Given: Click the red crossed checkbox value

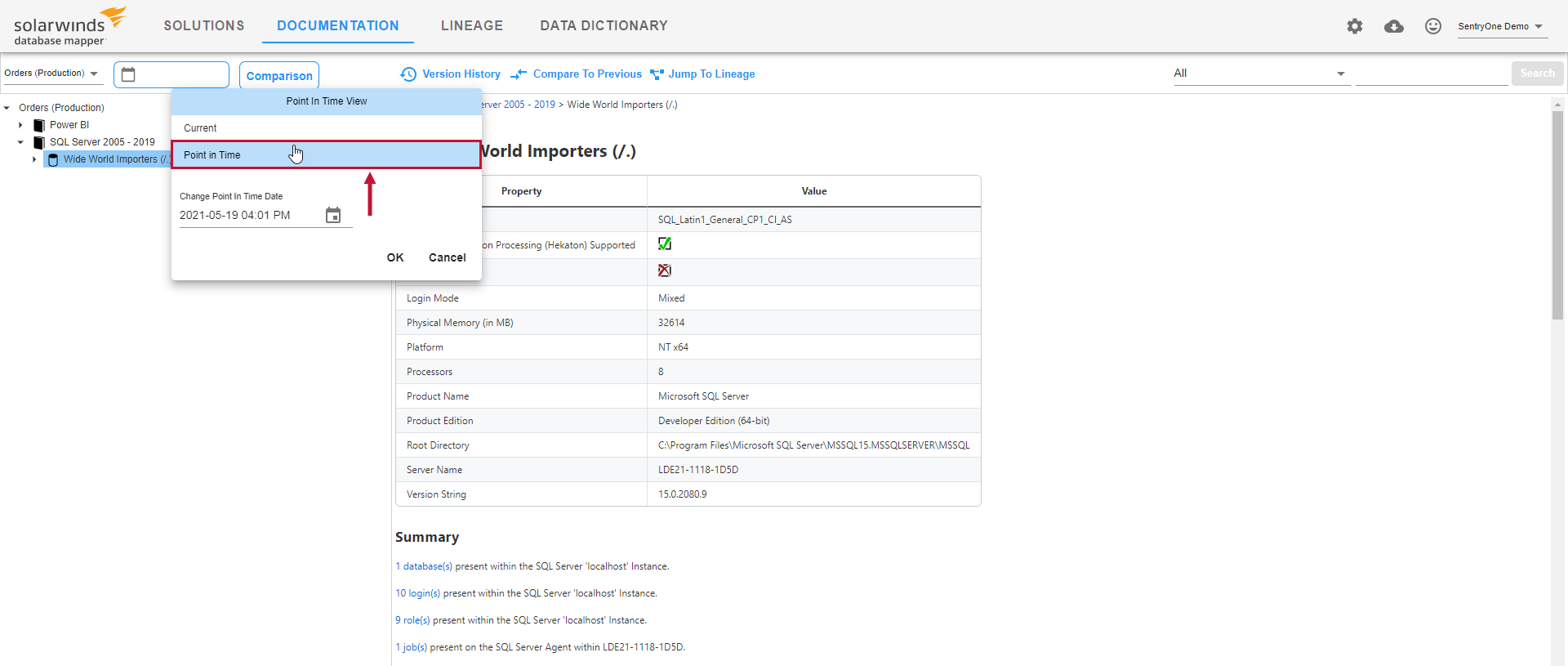Looking at the screenshot, I should point(665,270).
